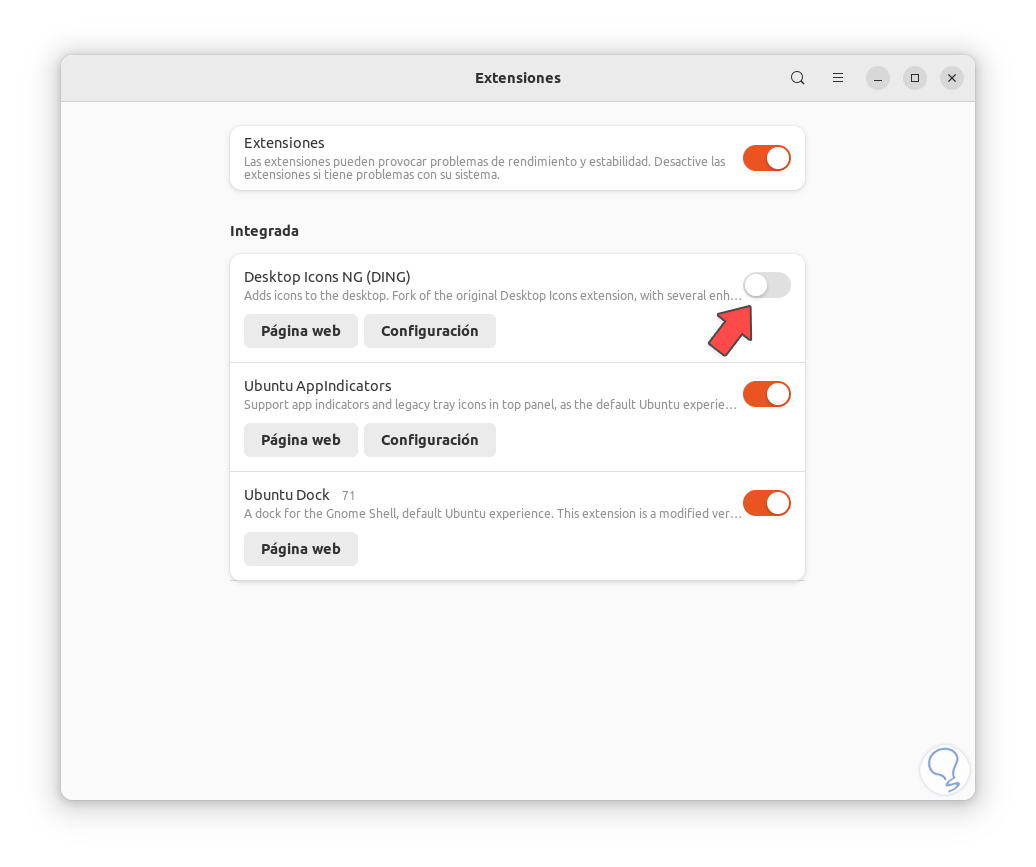Viewport: 1036px width, 867px height.
Task: Enable the Desktop Icons NG (DING) extension
Action: tap(766, 285)
